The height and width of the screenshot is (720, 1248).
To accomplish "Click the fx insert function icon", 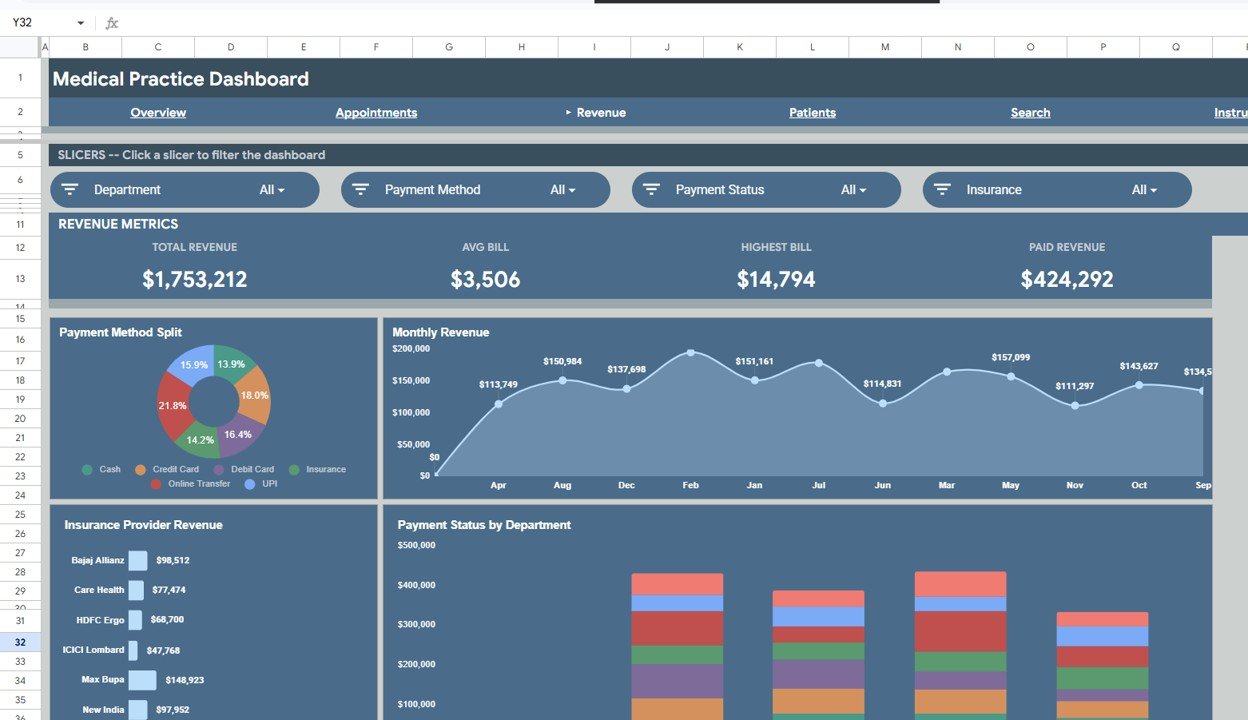I will 110,20.
